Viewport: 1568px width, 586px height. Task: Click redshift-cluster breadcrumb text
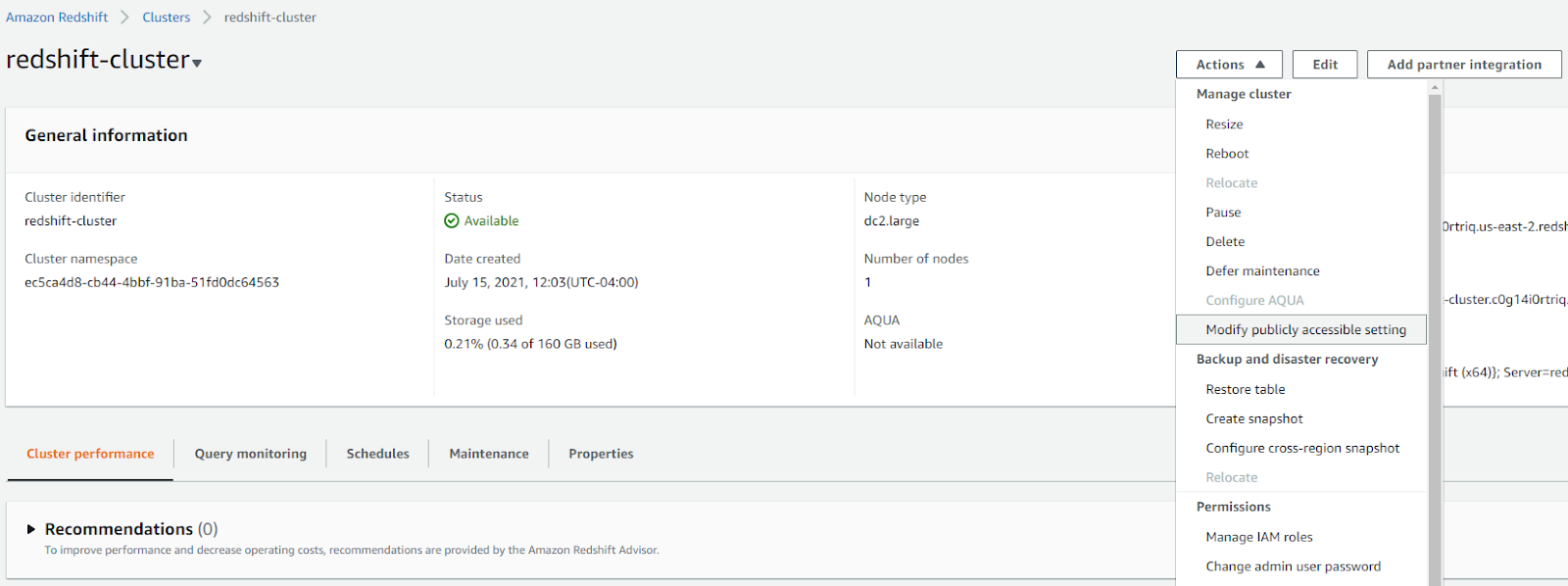(269, 18)
